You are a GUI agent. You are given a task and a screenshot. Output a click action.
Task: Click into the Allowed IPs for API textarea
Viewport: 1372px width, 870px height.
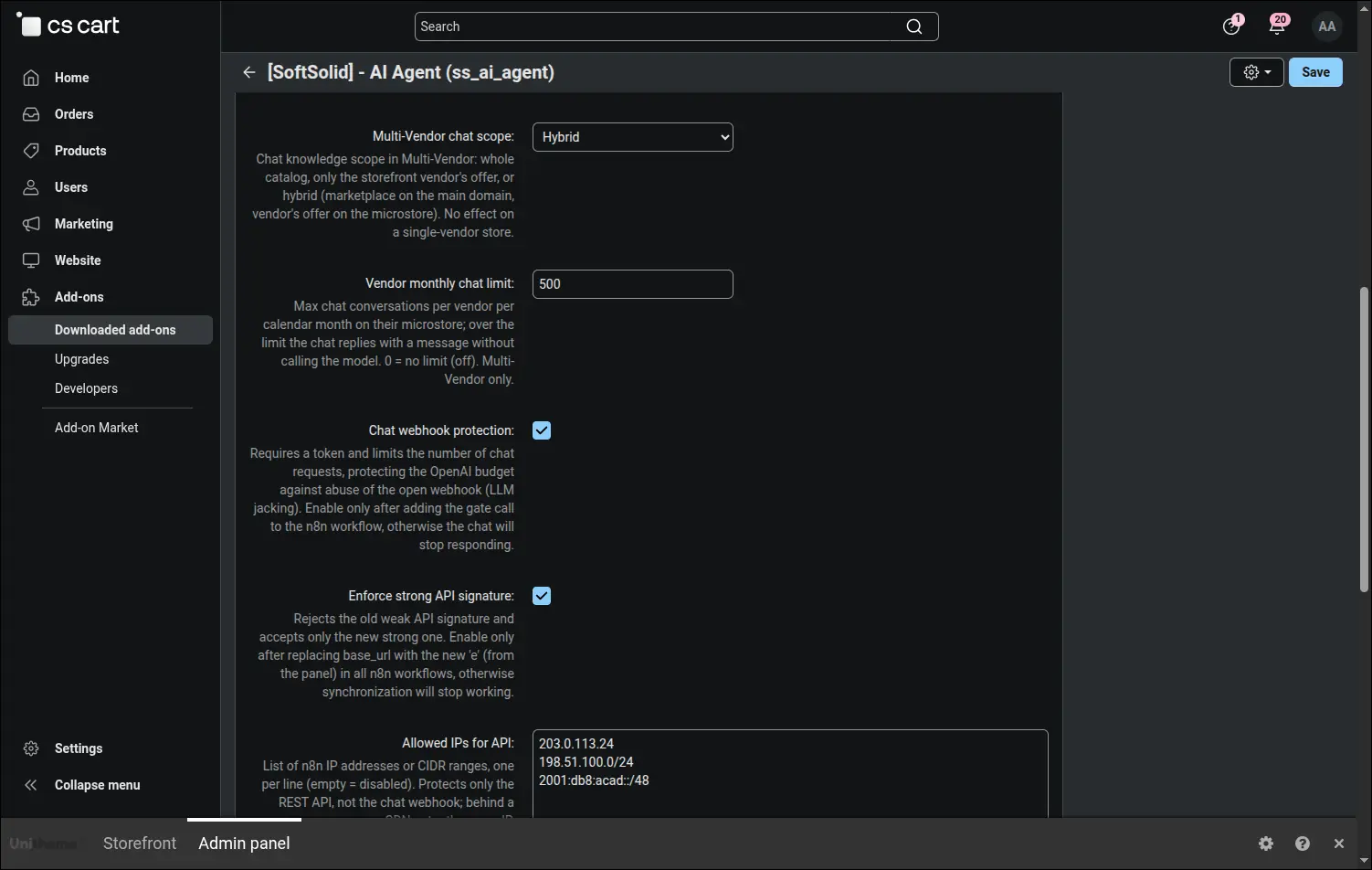click(x=790, y=773)
